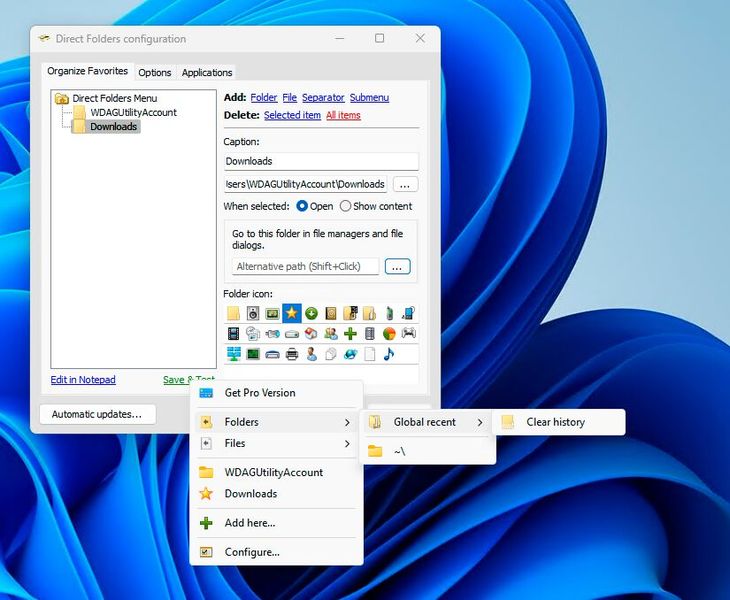The width and height of the screenshot is (730, 600).
Task: Select the printer folder icon
Action: point(292,355)
